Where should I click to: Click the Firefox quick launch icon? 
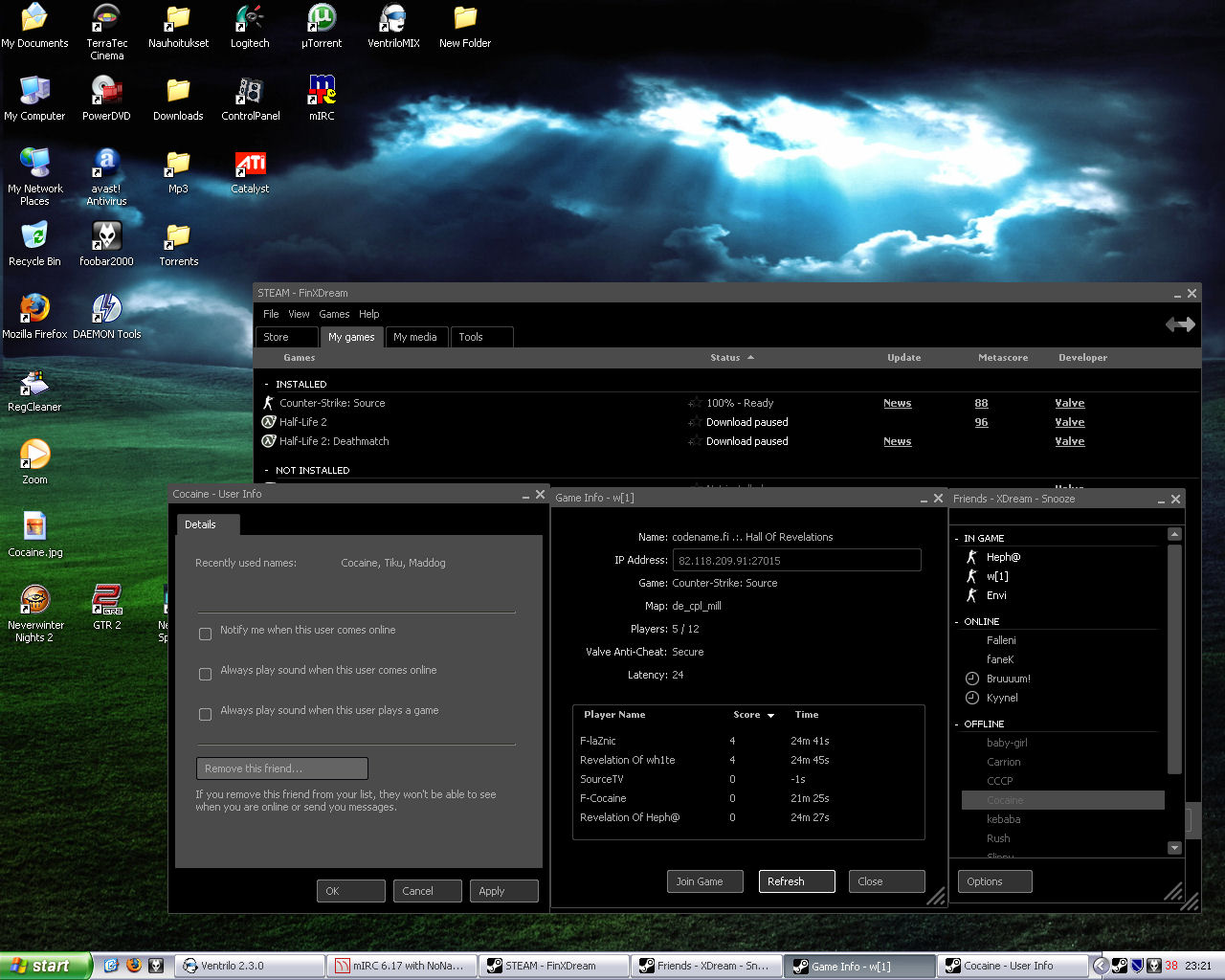coord(133,966)
